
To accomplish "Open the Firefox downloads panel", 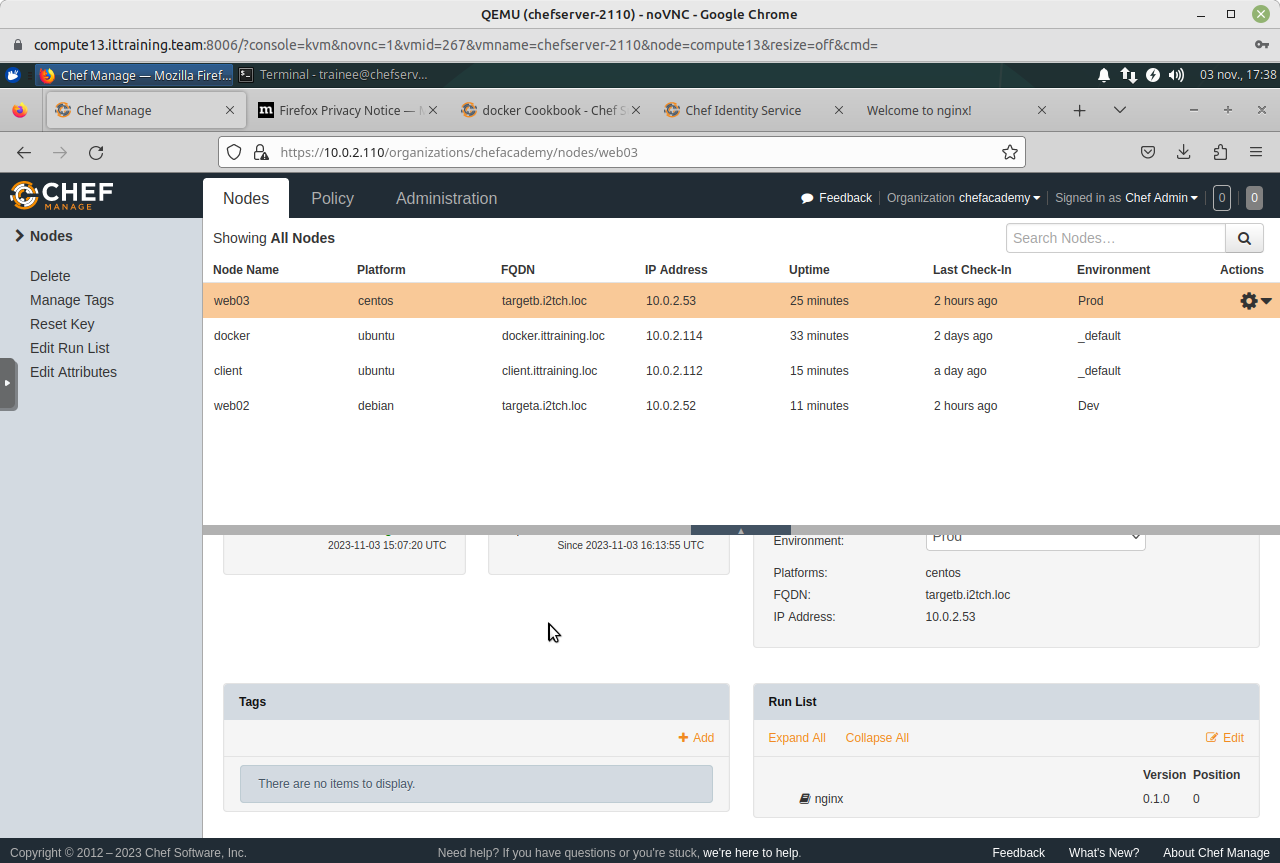I will [1184, 152].
